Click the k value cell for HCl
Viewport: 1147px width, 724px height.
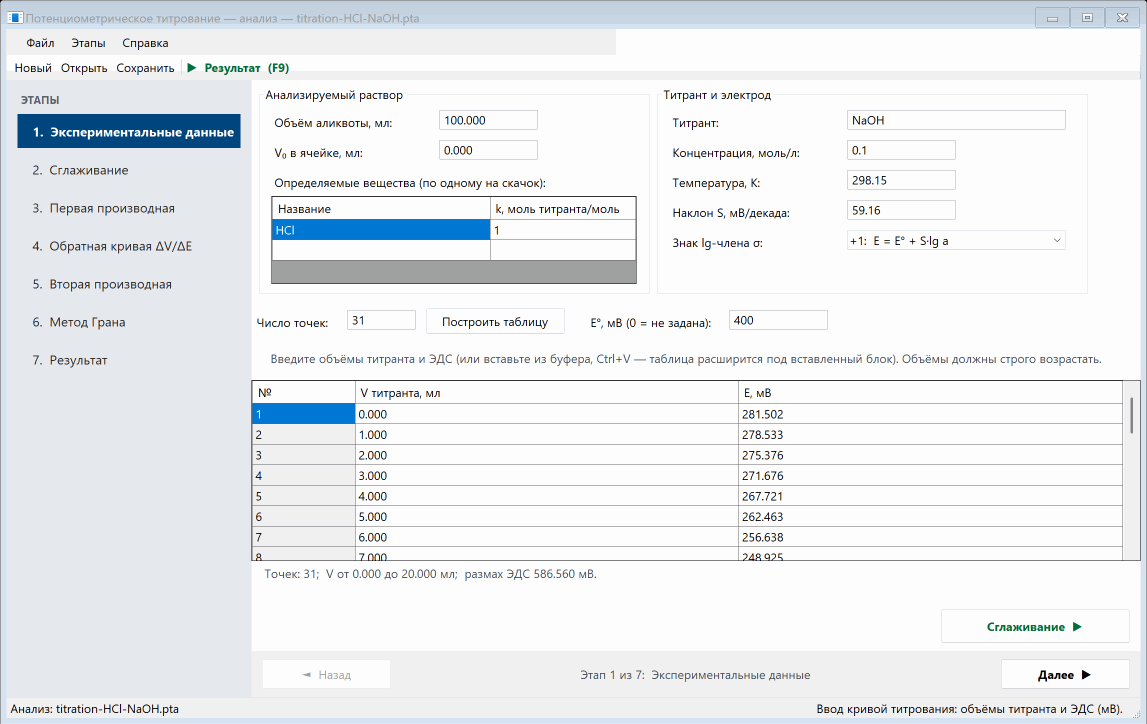[x=563, y=230]
